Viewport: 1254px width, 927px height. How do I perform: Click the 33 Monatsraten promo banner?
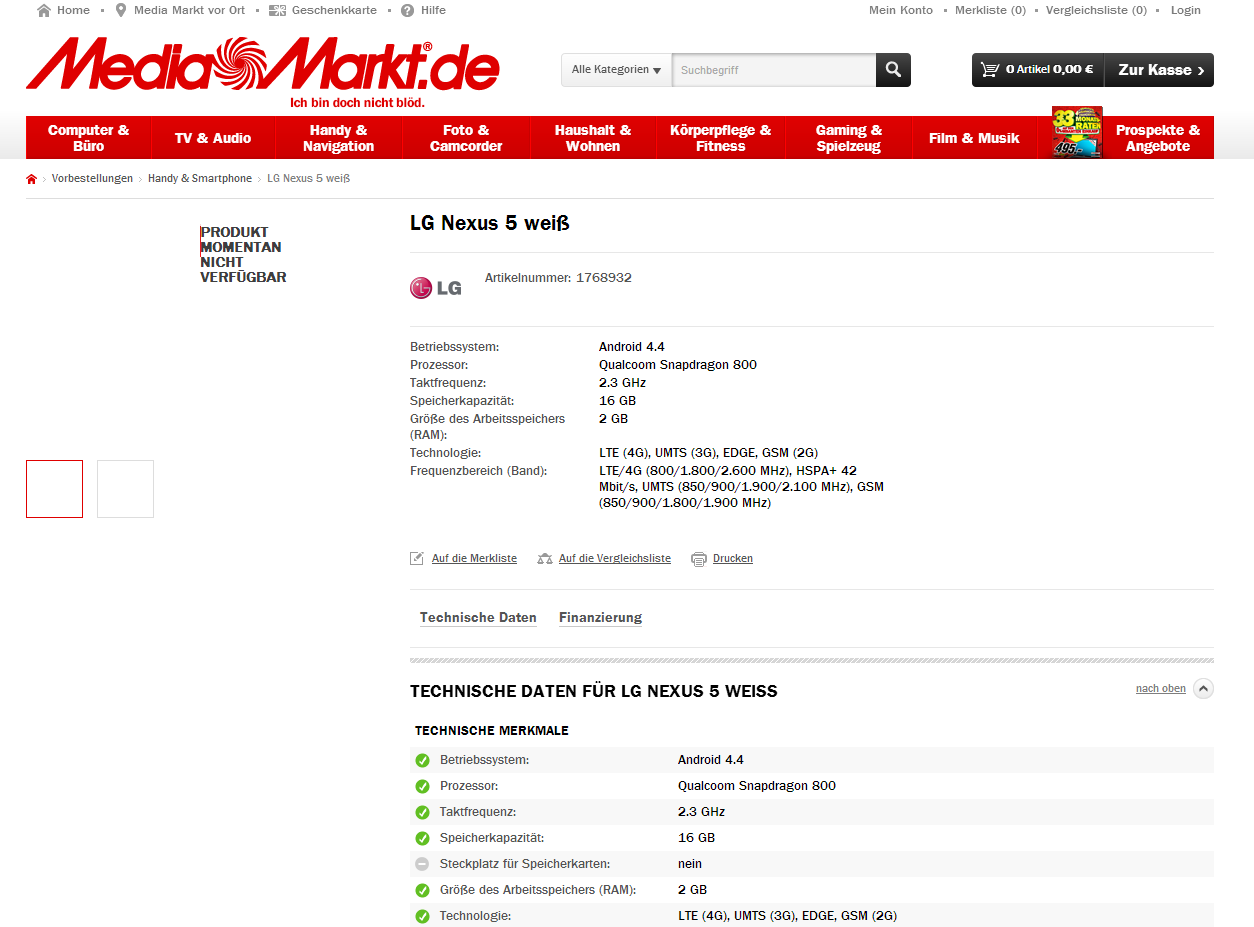1077,132
